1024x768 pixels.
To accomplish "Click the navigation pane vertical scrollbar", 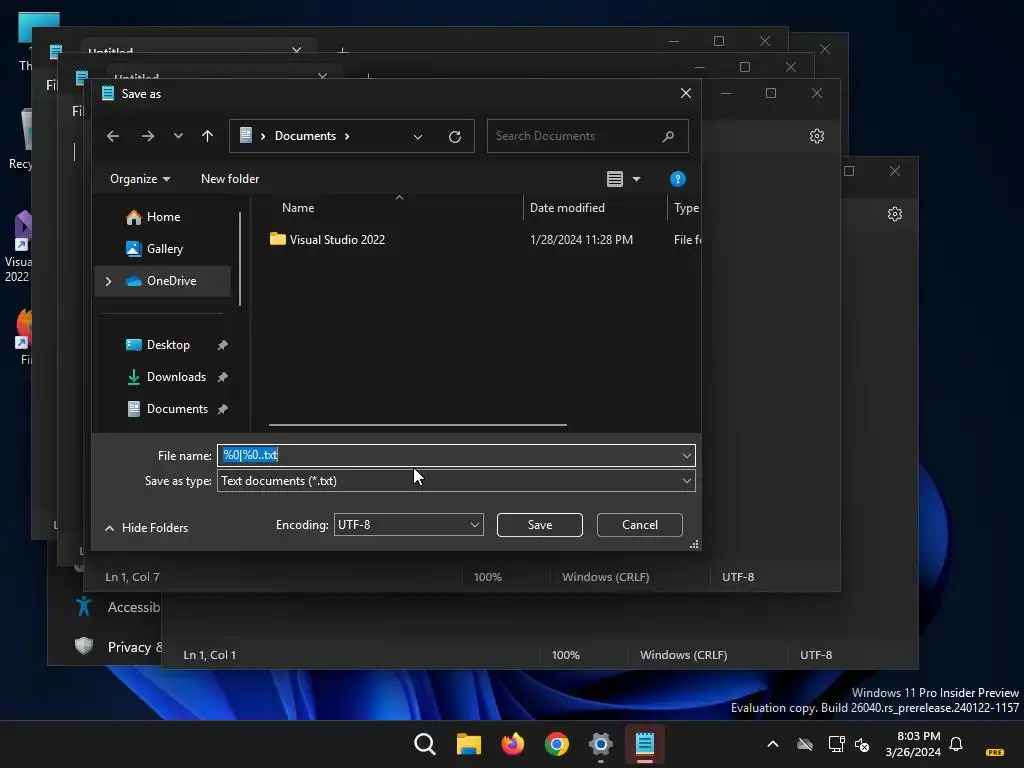I will [x=240, y=259].
